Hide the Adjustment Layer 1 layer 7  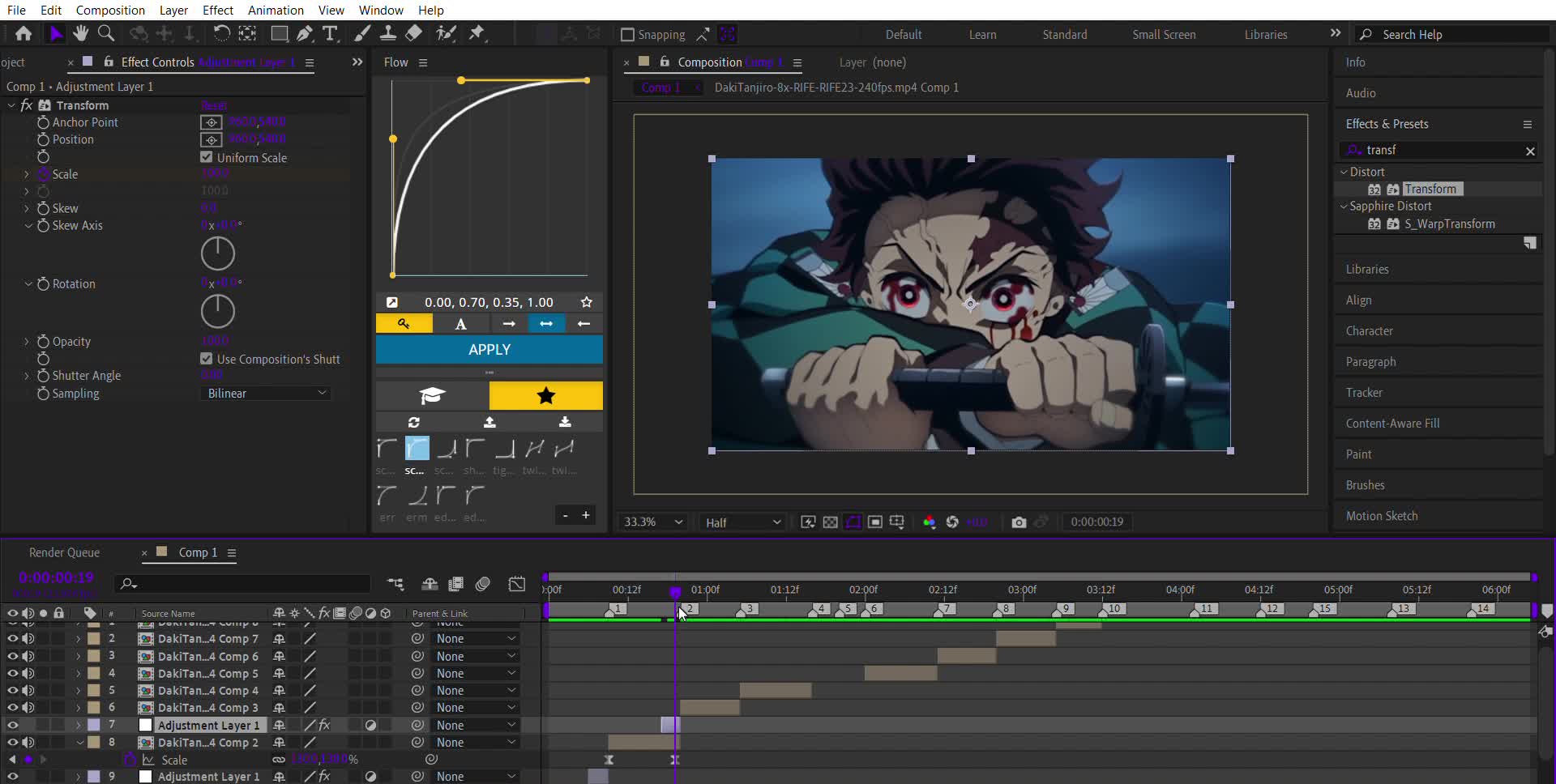coord(12,725)
